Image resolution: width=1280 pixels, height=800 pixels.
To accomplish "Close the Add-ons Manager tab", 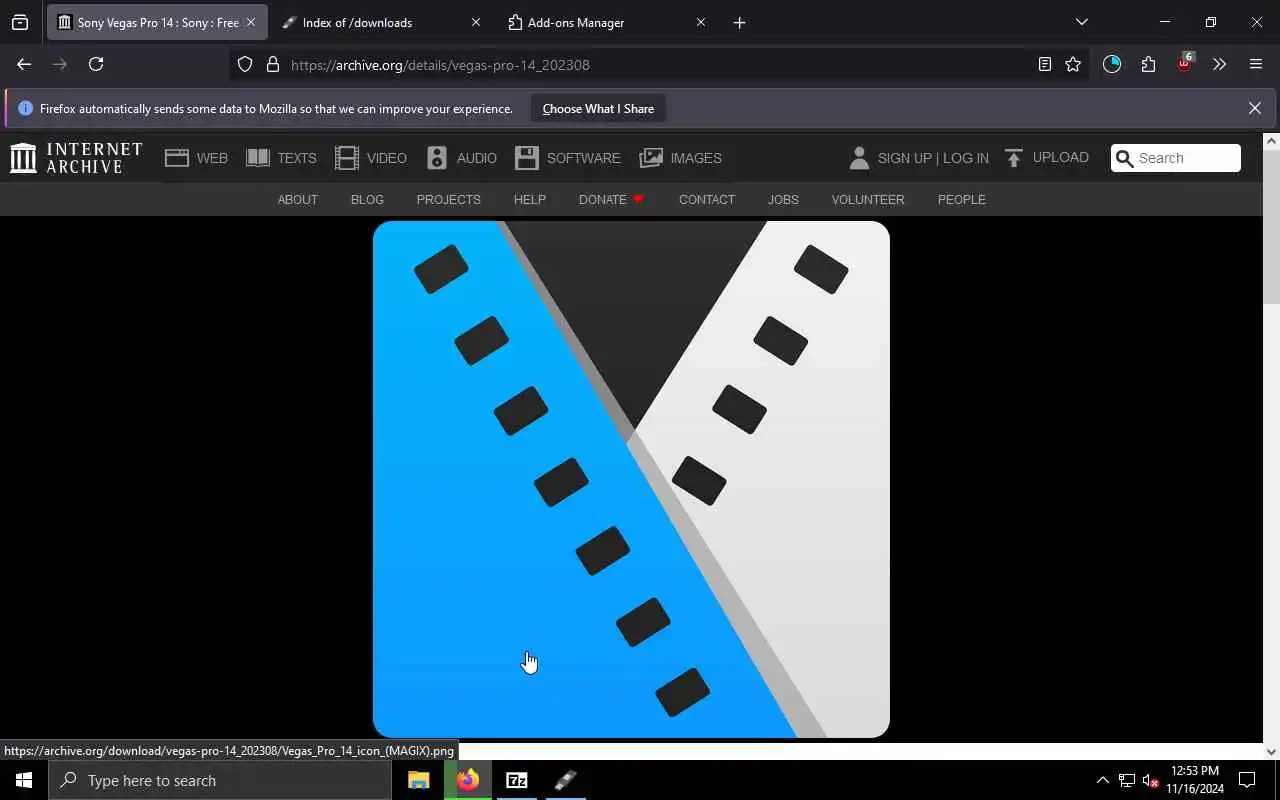I will point(701,22).
